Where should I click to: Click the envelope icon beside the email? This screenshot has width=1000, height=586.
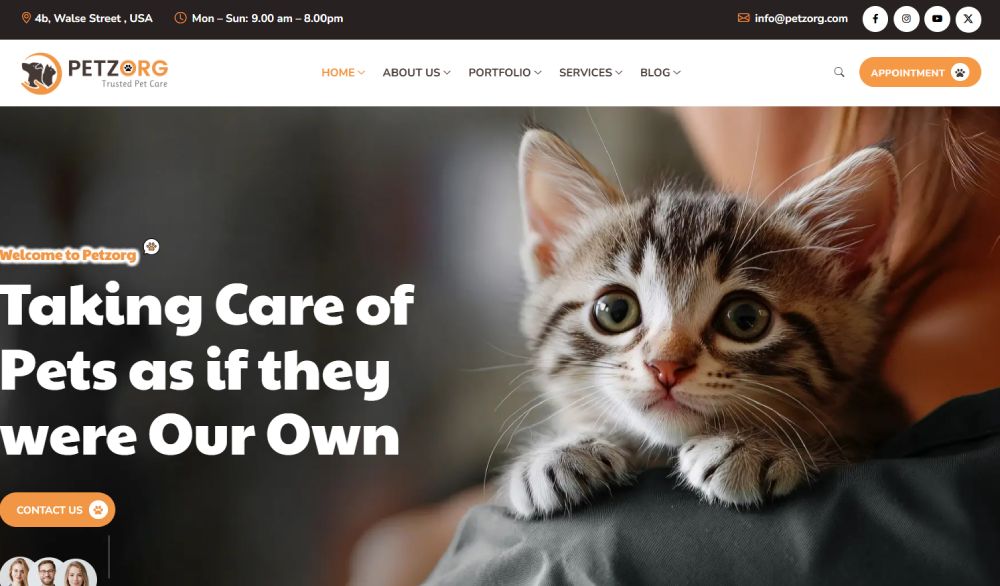(744, 18)
